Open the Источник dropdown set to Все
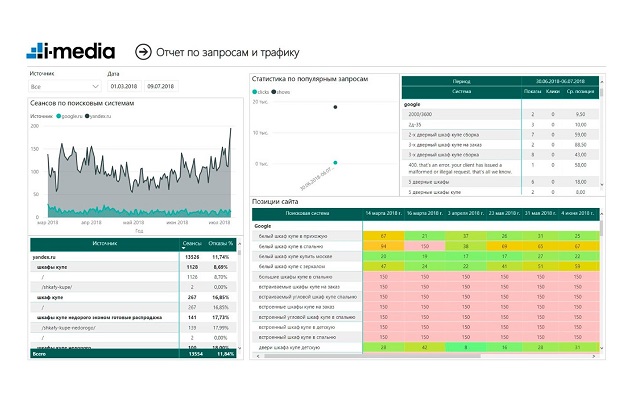The width and height of the screenshot is (633, 401). click(x=65, y=86)
